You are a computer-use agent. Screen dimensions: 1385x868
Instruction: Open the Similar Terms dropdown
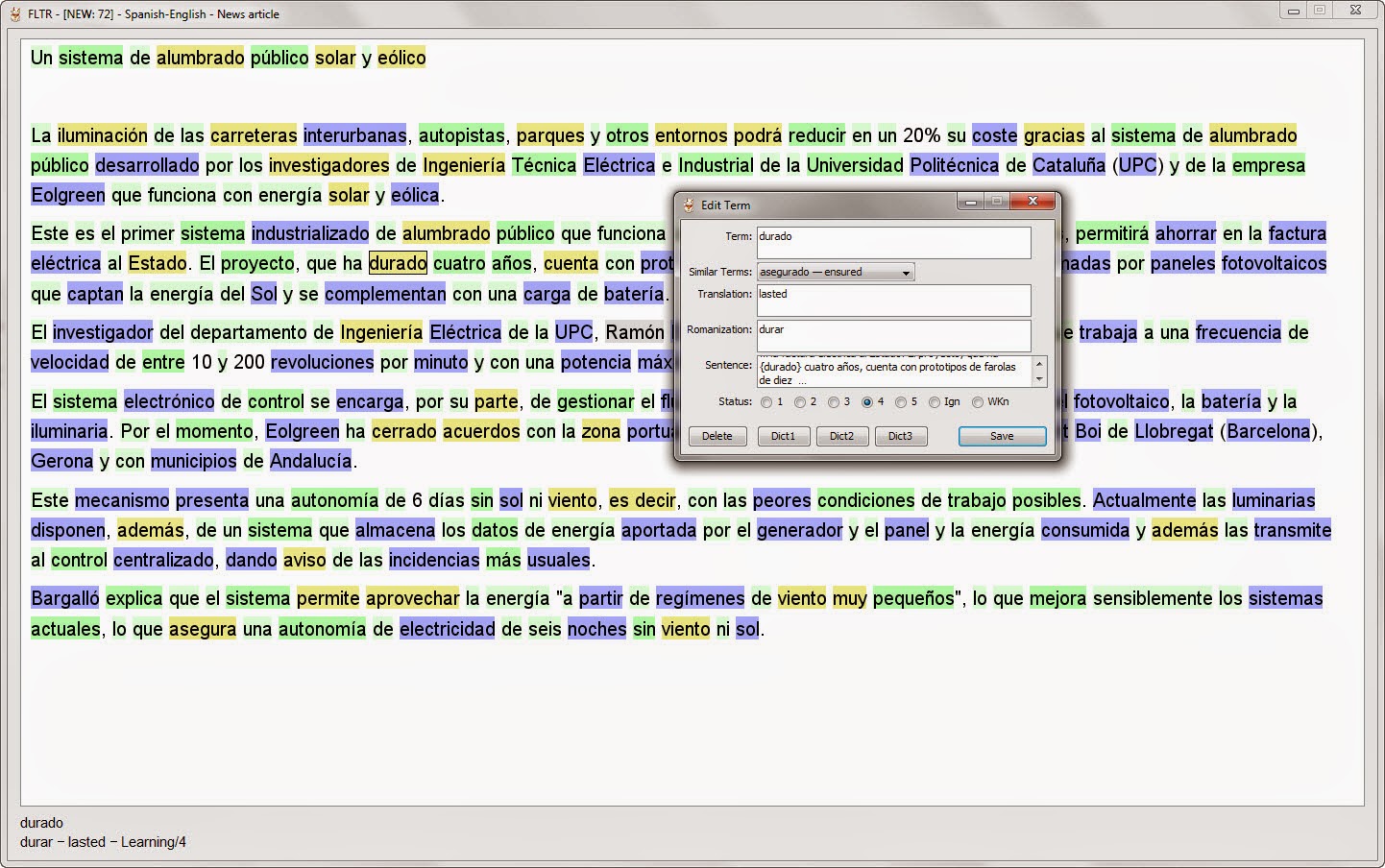click(x=836, y=272)
